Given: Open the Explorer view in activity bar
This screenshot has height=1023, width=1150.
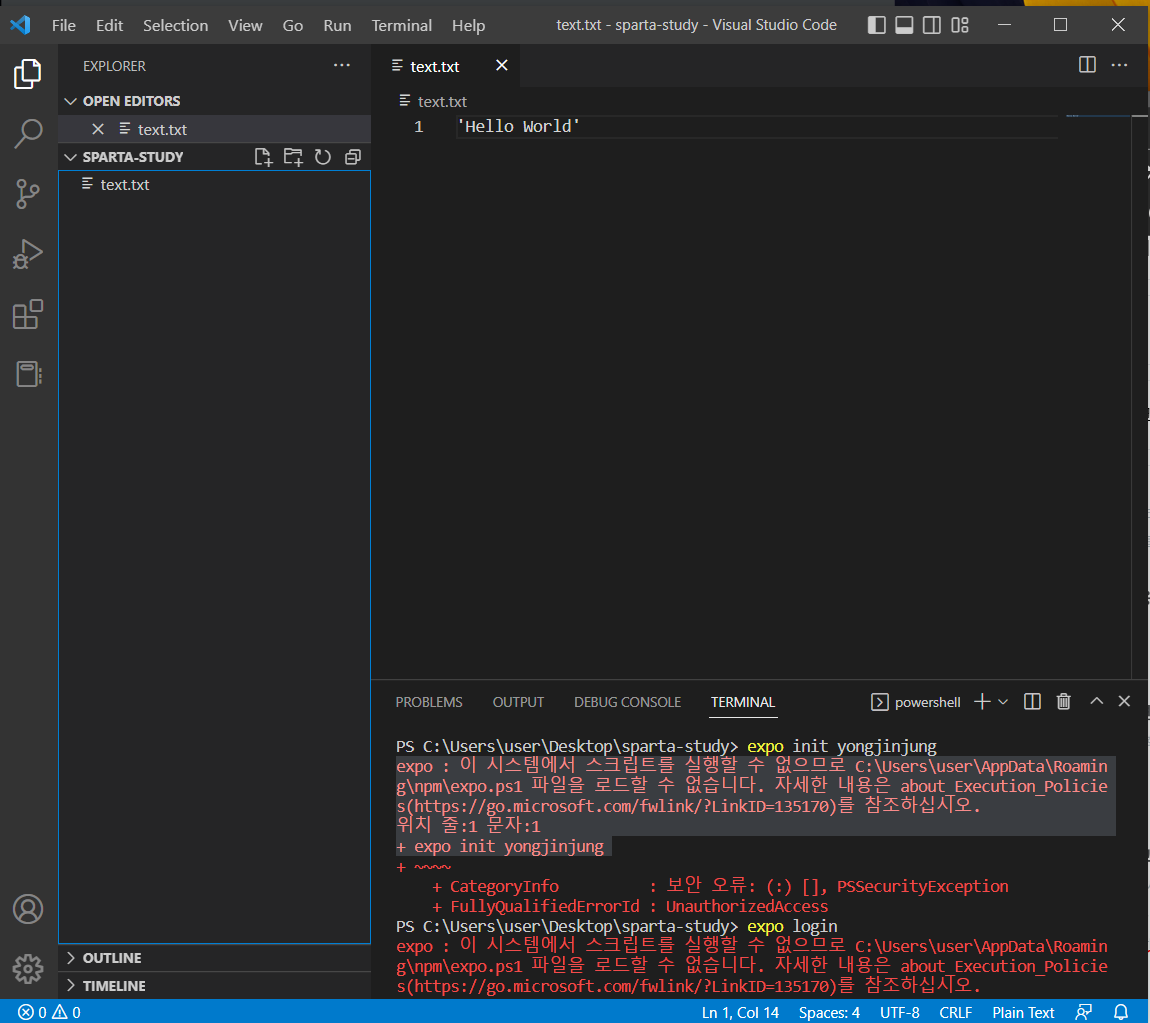Looking at the screenshot, I should click(x=28, y=74).
